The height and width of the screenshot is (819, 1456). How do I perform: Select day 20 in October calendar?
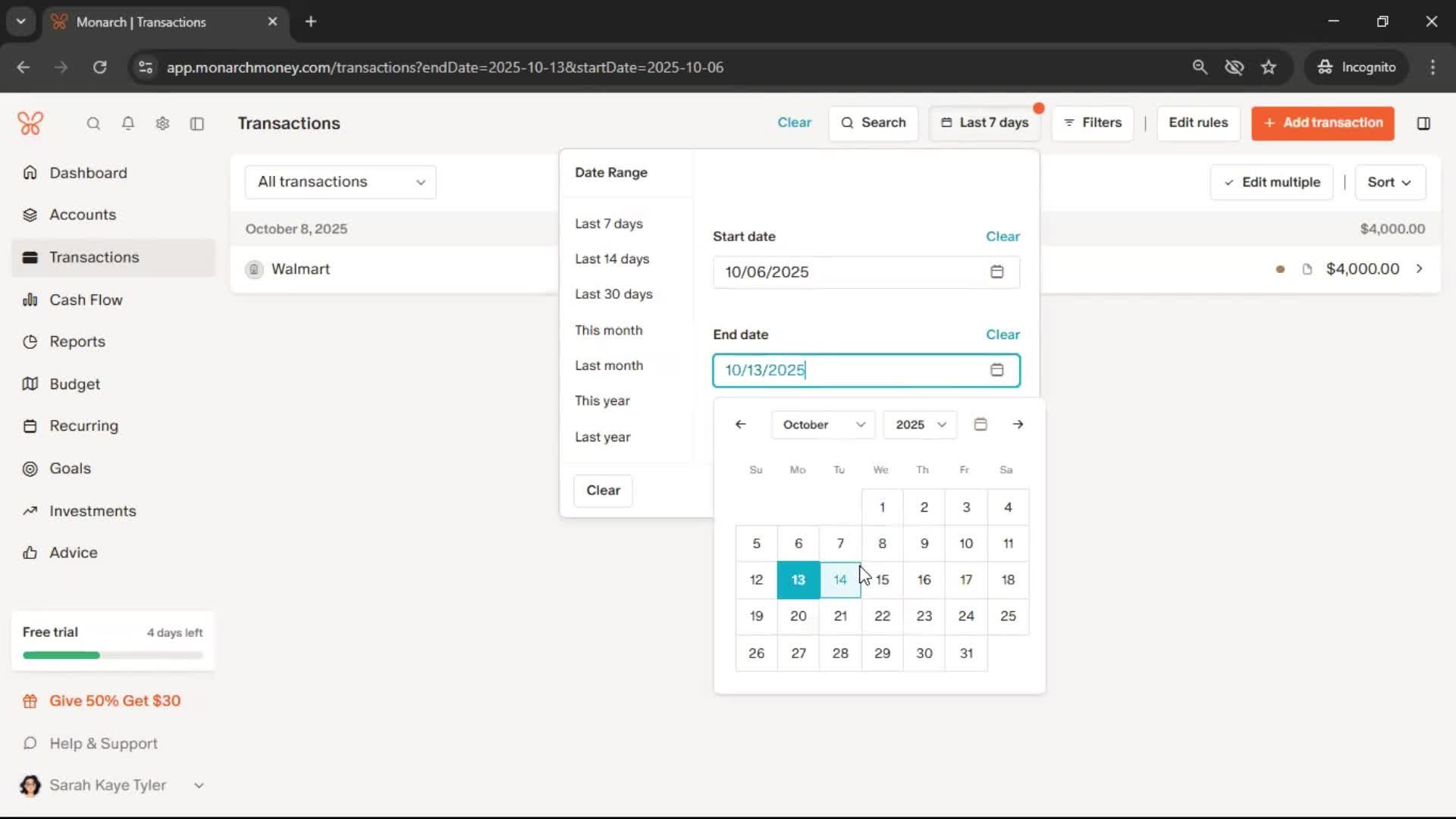798,617
